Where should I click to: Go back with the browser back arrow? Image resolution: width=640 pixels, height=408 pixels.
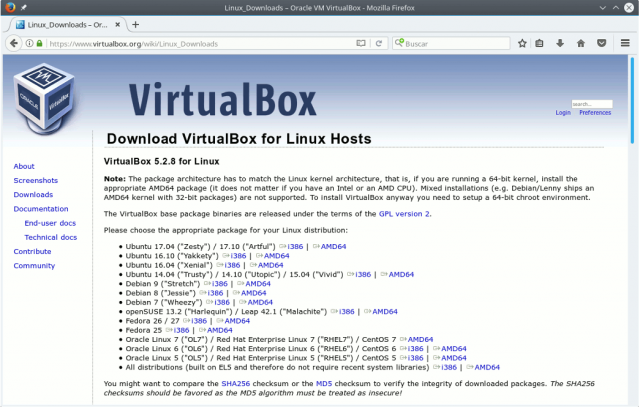[x=14, y=43]
